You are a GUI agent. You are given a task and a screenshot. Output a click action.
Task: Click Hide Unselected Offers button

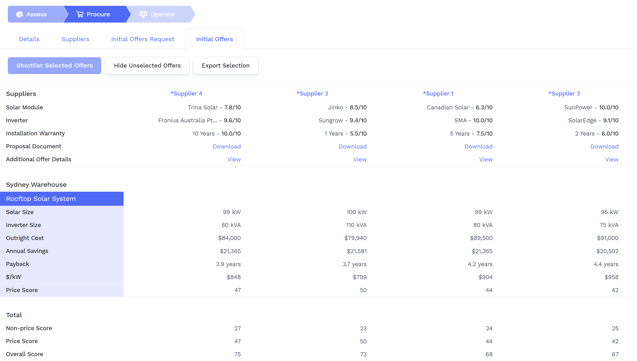coord(147,65)
